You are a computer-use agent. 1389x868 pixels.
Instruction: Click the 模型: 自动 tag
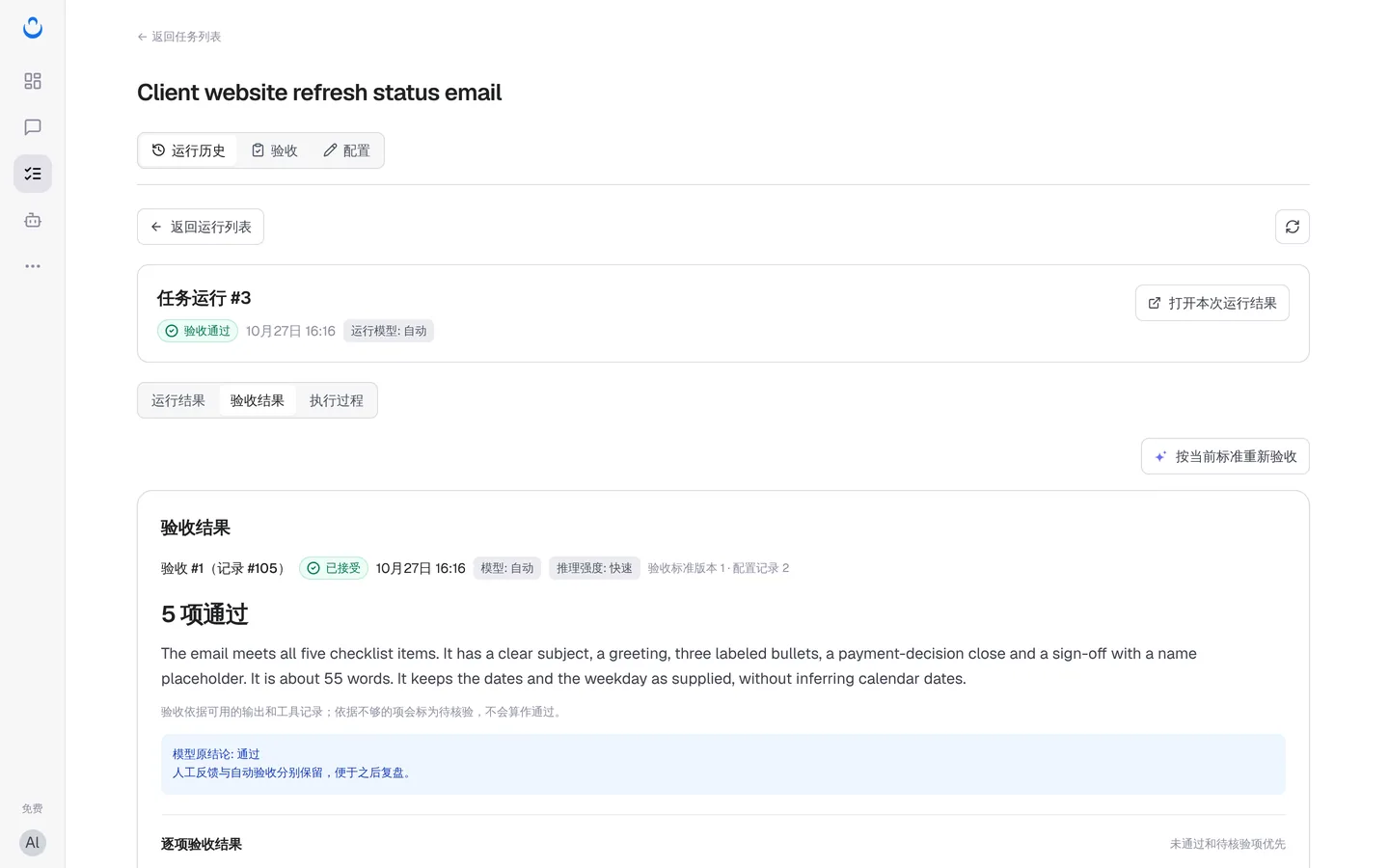[x=507, y=568]
